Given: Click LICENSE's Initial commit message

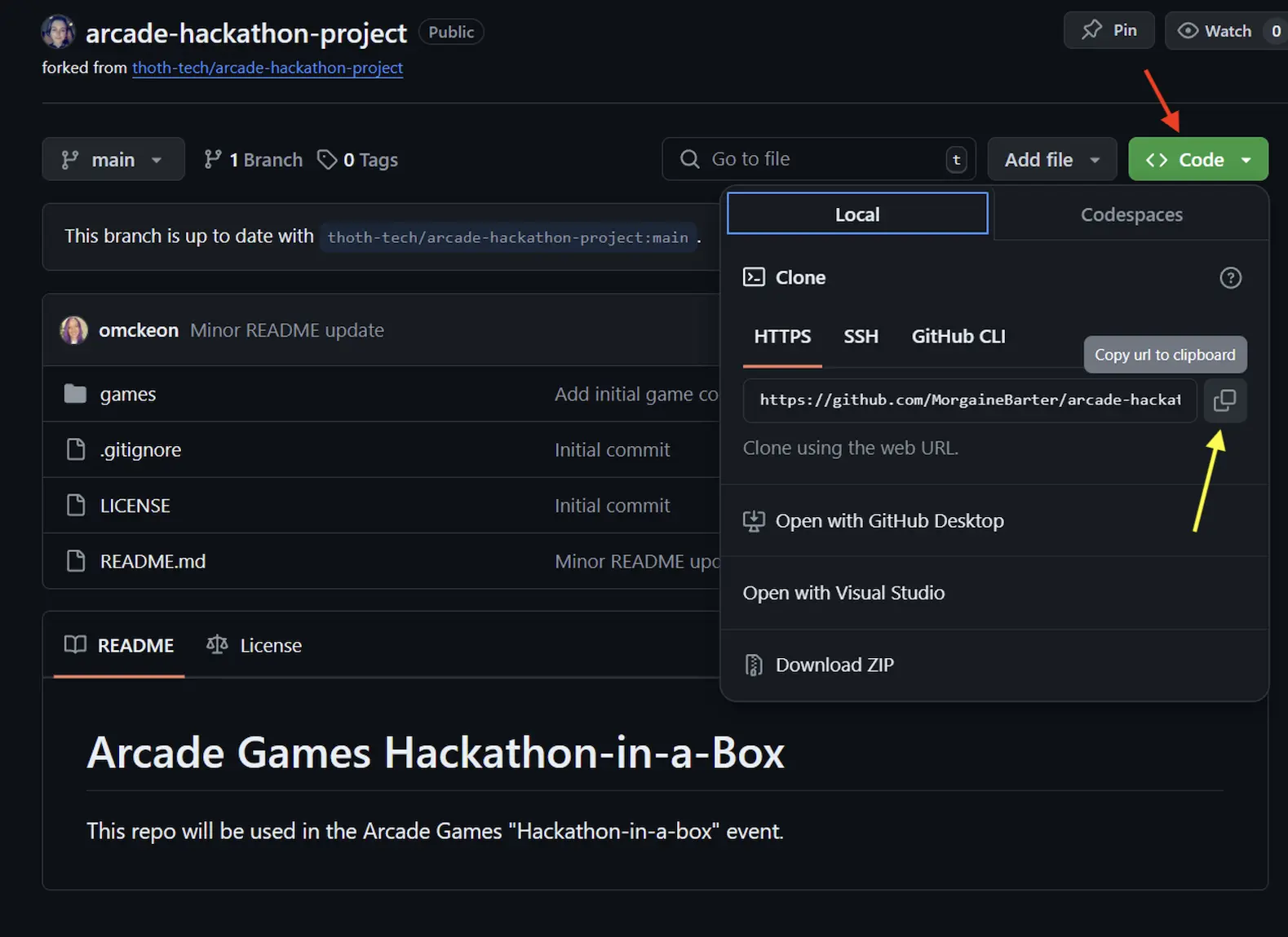Looking at the screenshot, I should pyautogui.click(x=613, y=506).
